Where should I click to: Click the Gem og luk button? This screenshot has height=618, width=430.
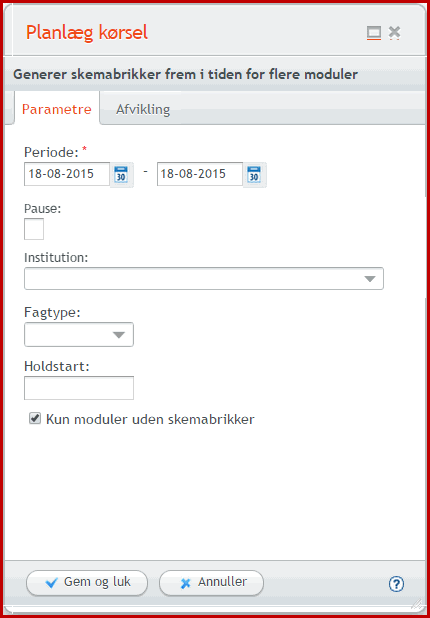pos(87,583)
